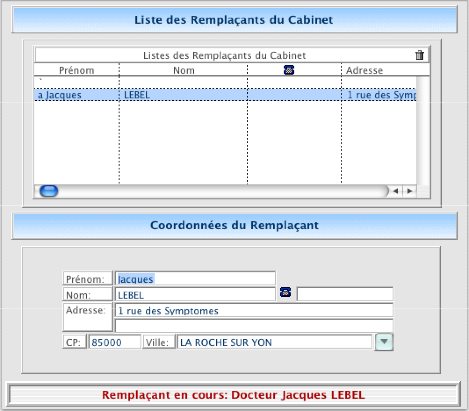Click the CP field containing 85000
This screenshot has width=469, height=411.
click(115, 342)
